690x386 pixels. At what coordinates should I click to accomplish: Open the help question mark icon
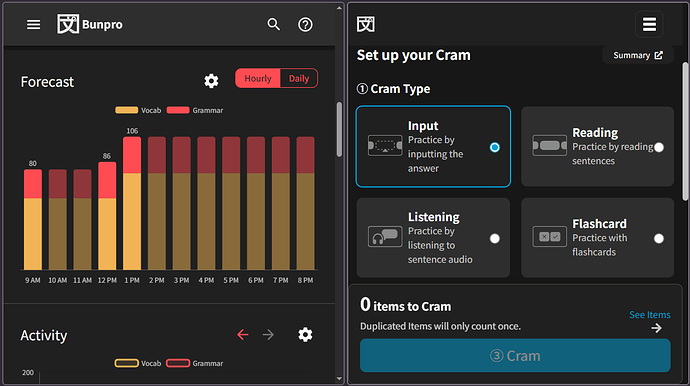click(305, 25)
